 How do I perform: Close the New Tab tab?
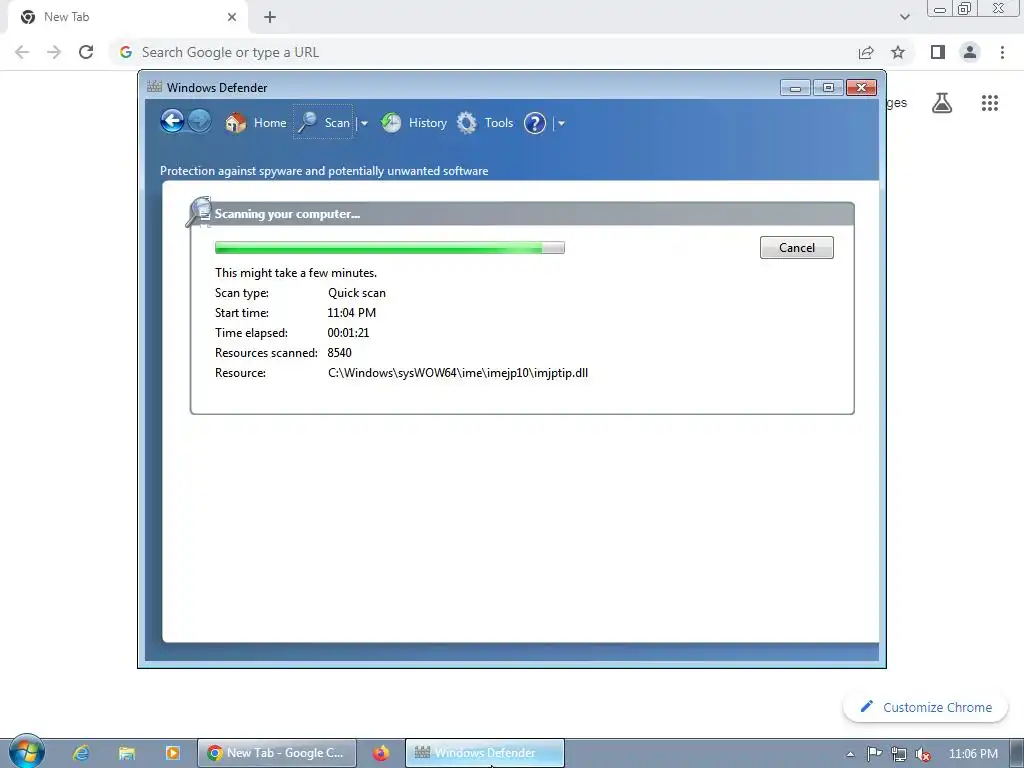click(232, 17)
